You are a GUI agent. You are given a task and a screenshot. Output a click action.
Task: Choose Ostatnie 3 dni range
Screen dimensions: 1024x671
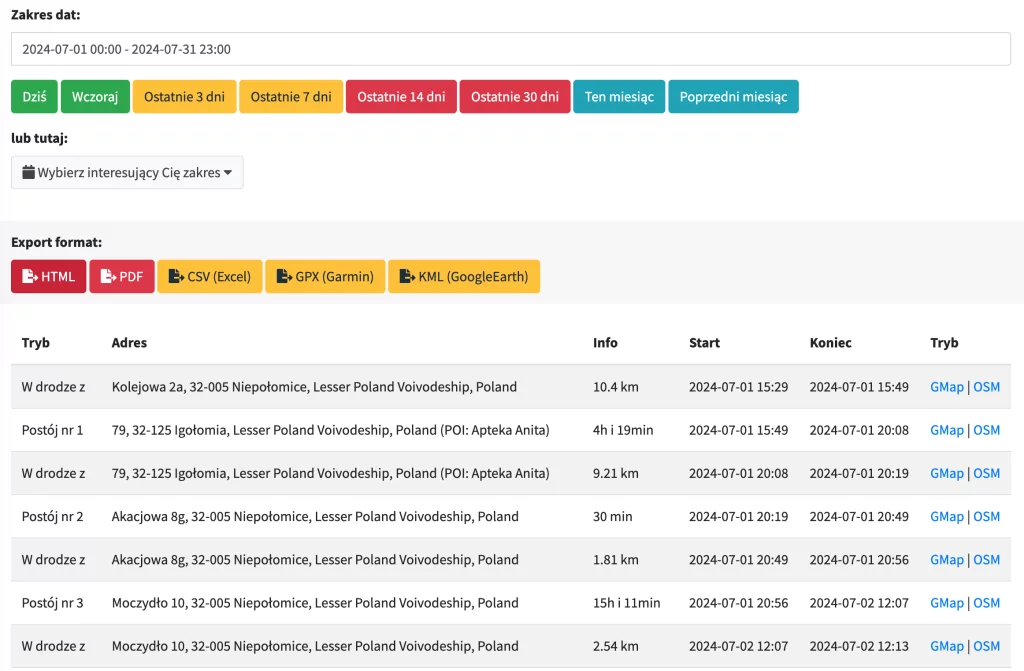184,97
